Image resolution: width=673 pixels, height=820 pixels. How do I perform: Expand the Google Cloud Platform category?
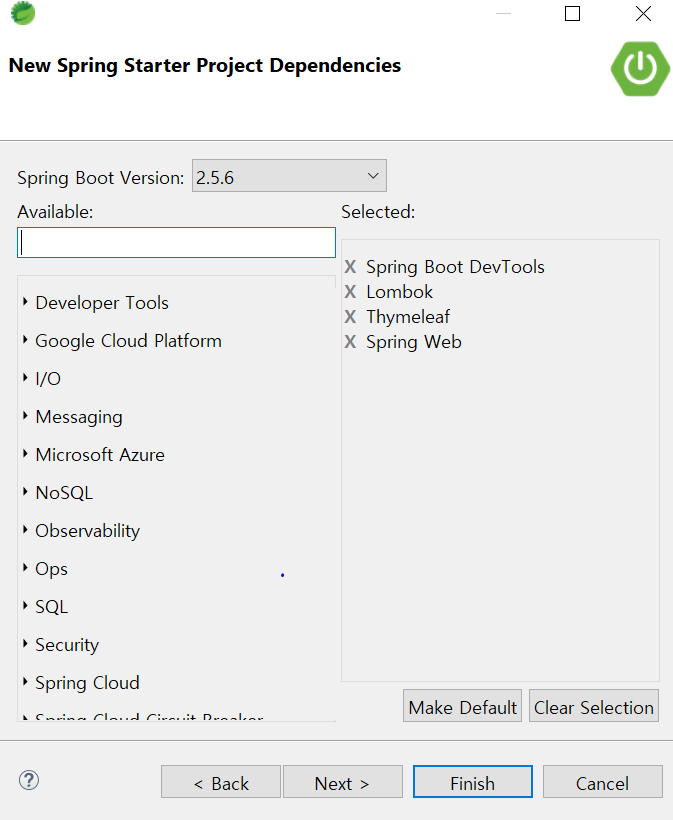25,339
